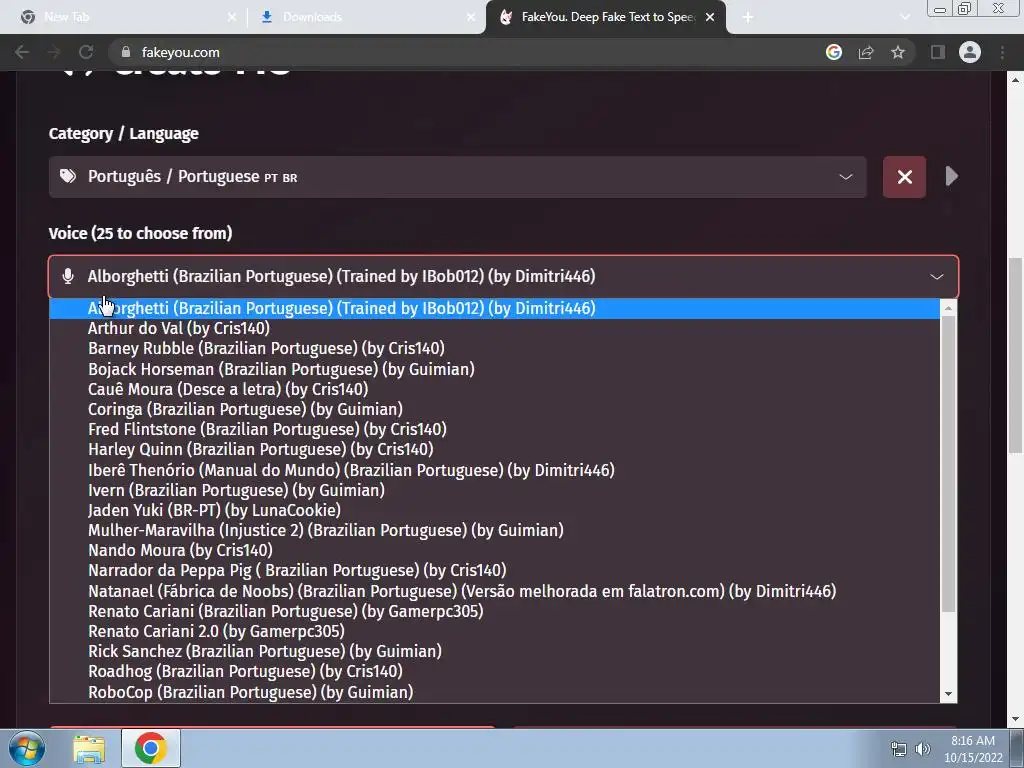
Task: Select Alborghetti highlighted voice option
Action: point(494,308)
